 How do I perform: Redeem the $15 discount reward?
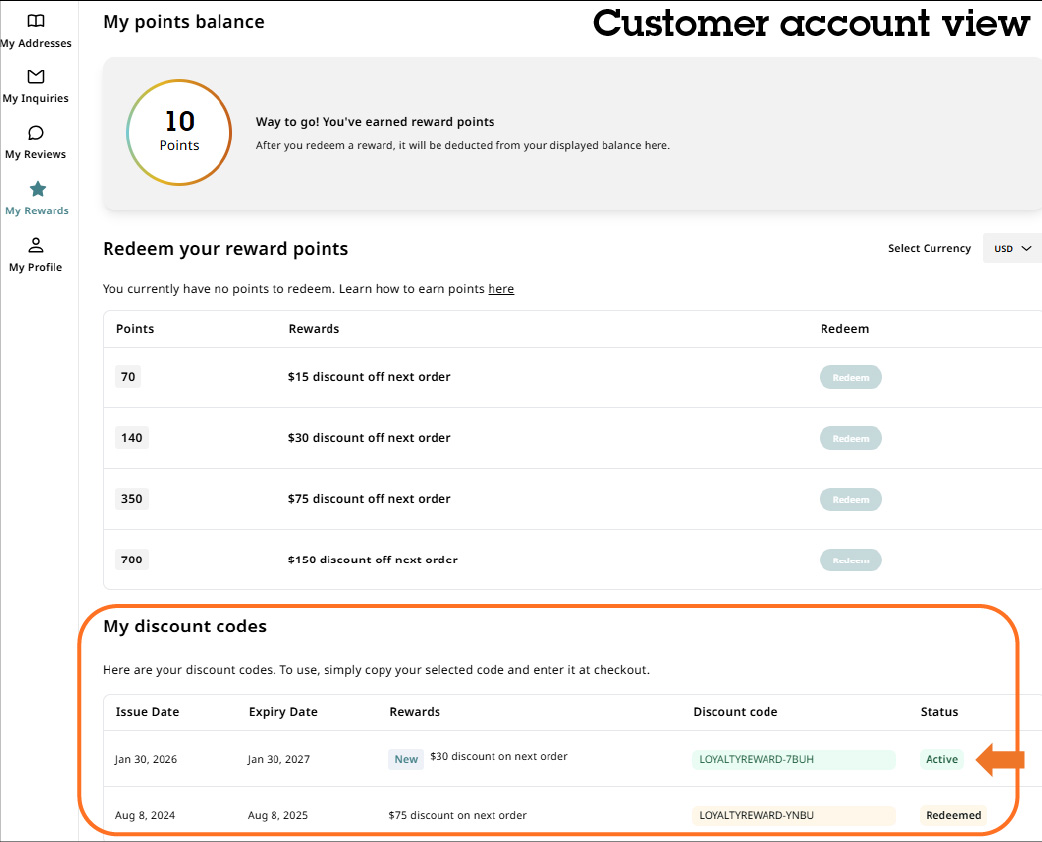click(x=850, y=377)
